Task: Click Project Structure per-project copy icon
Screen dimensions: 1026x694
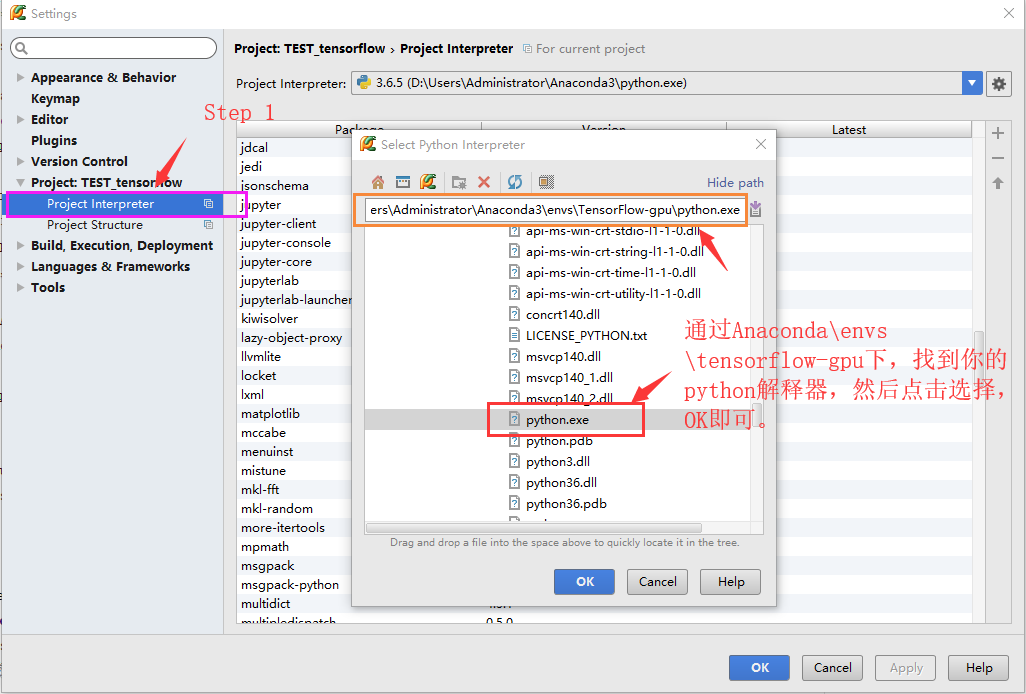Action: click(x=209, y=225)
